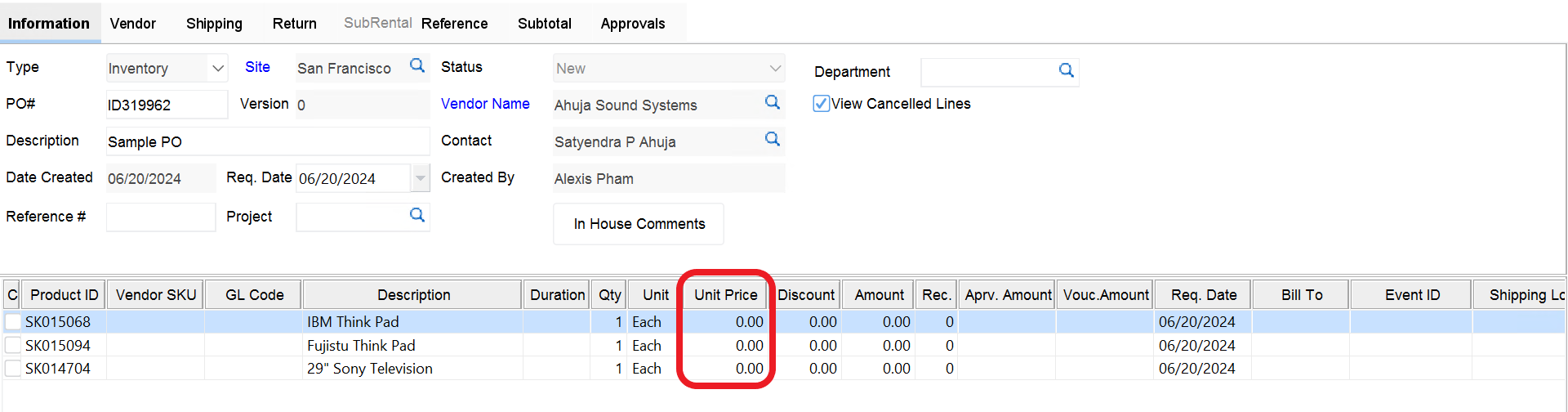Click the Site search magnifier icon

click(417, 66)
